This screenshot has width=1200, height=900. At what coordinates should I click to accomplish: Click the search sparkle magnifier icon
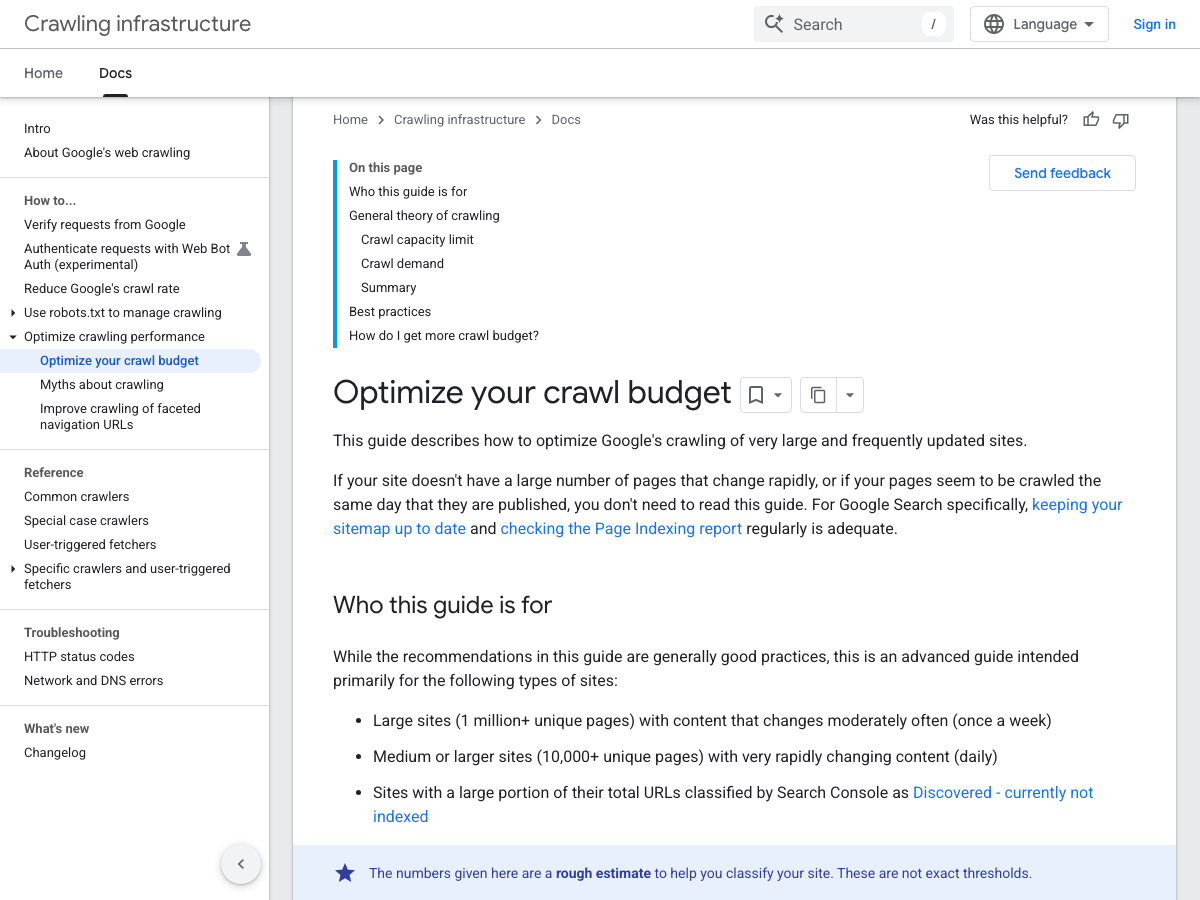tap(774, 24)
